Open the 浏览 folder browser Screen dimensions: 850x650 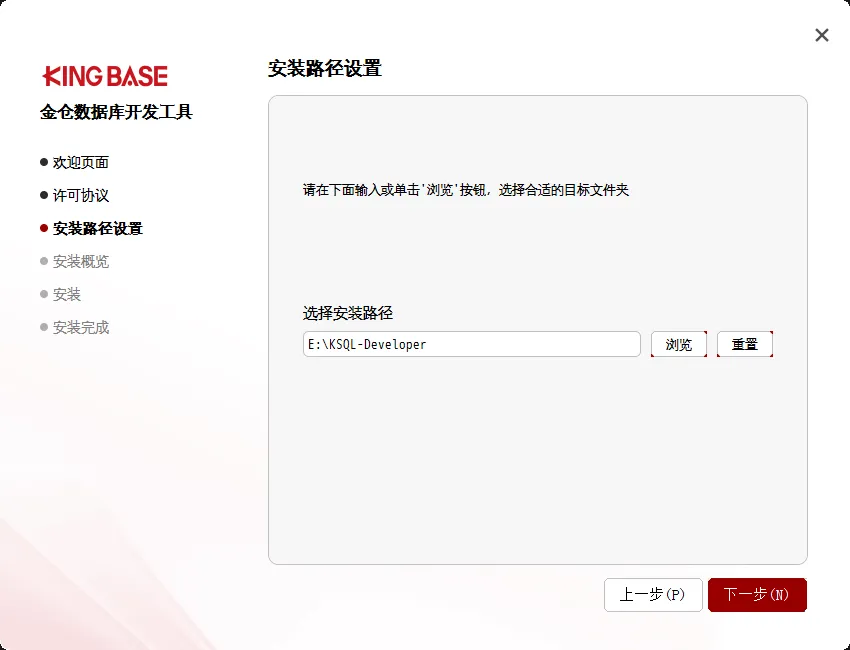click(679, 343)
